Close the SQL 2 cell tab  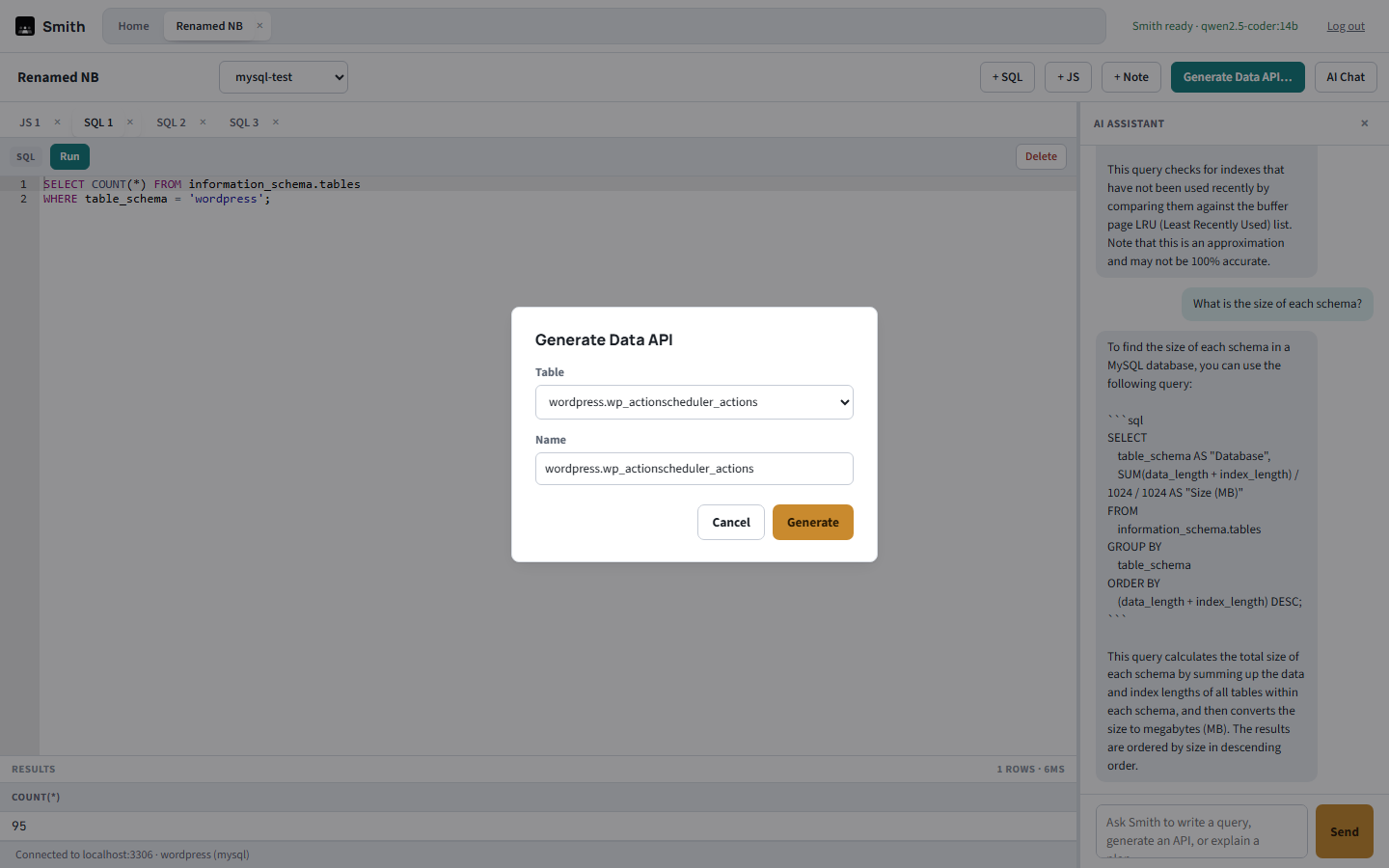[203, 122]
